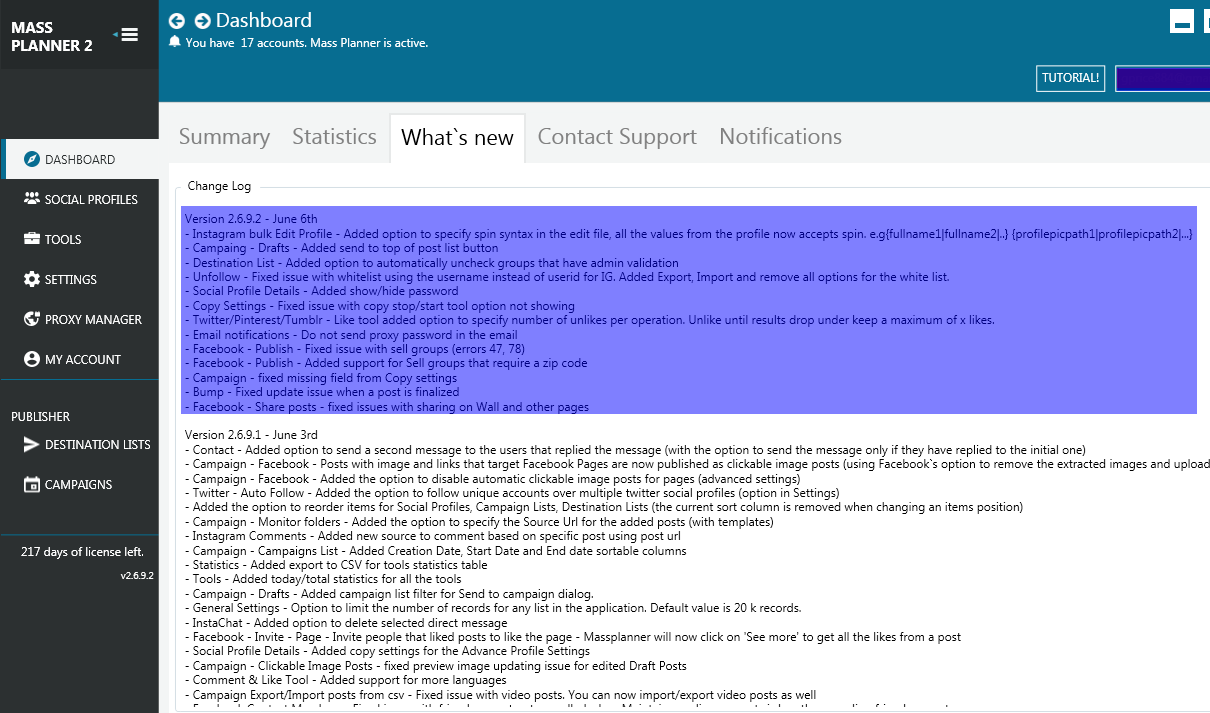Click the Dashboard compass icon in sidebar
1210x713 pixels.
(x=32, y=160)
